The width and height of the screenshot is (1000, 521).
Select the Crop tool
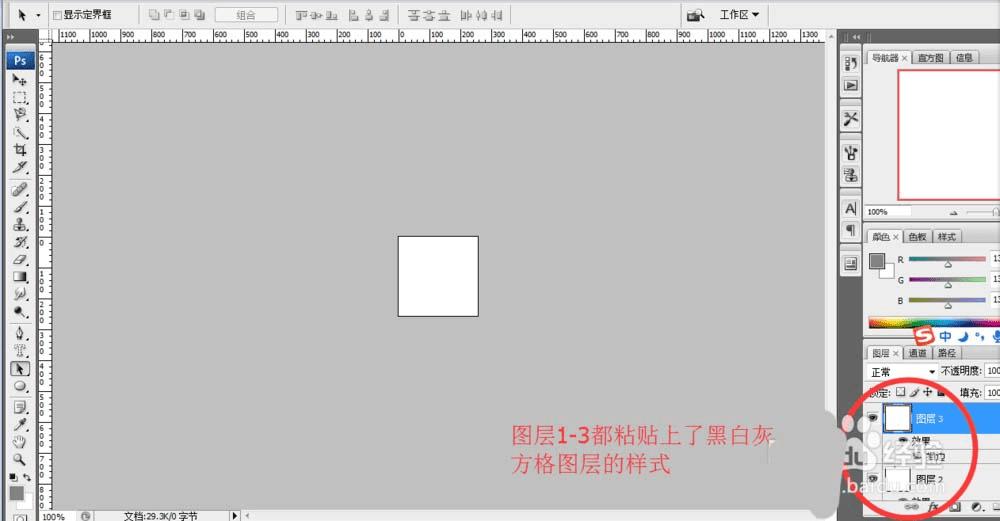[20, 150]
